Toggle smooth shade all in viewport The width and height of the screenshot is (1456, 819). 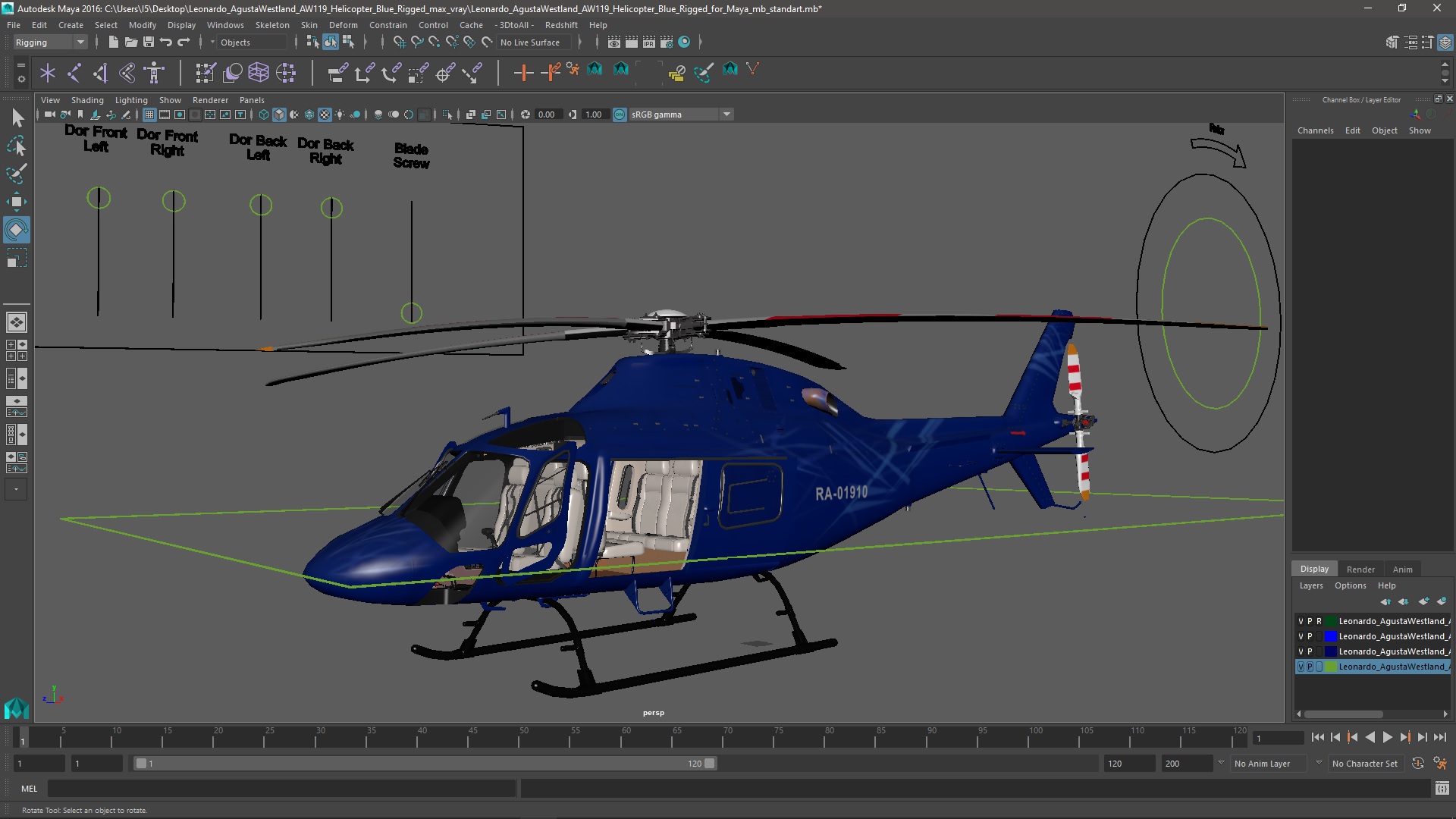(279, 115)
